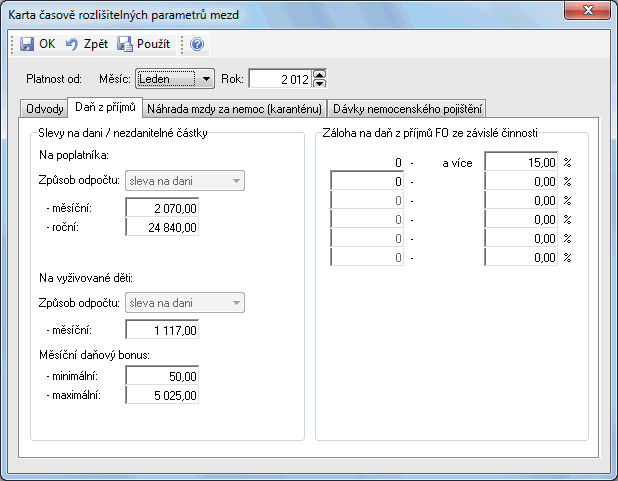The image size is (618, 481).
Task: Click the roční field showing 24 840,00
Action: tap(164, 227)
